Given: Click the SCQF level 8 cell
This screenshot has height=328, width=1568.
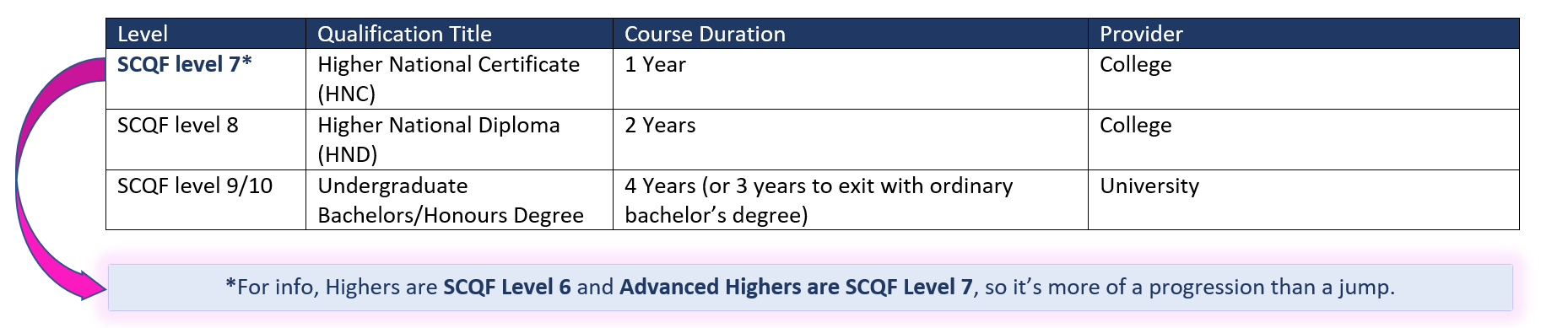Looking at the screenshot, I should (x=206, y=139).
